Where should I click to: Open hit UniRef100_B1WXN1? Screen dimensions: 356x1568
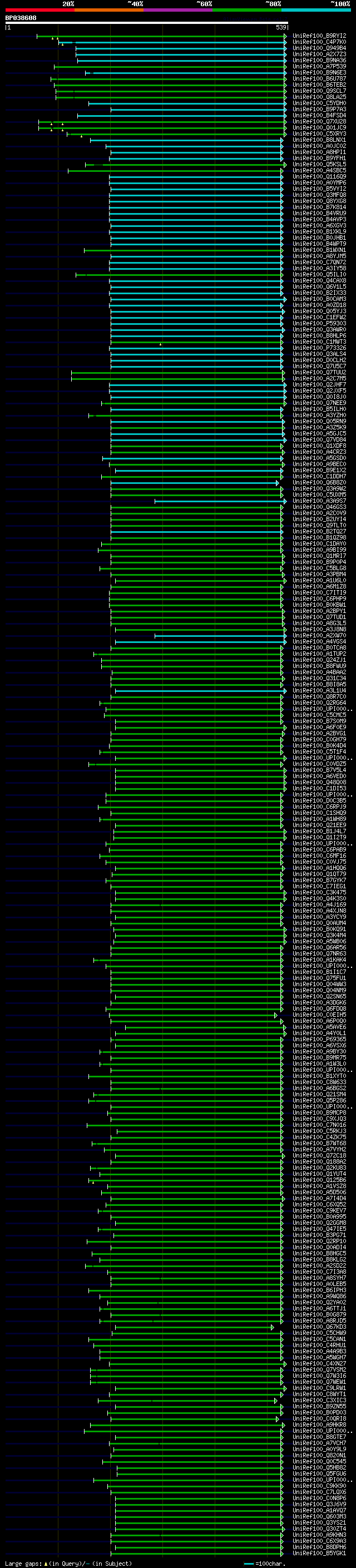point(319,250)
